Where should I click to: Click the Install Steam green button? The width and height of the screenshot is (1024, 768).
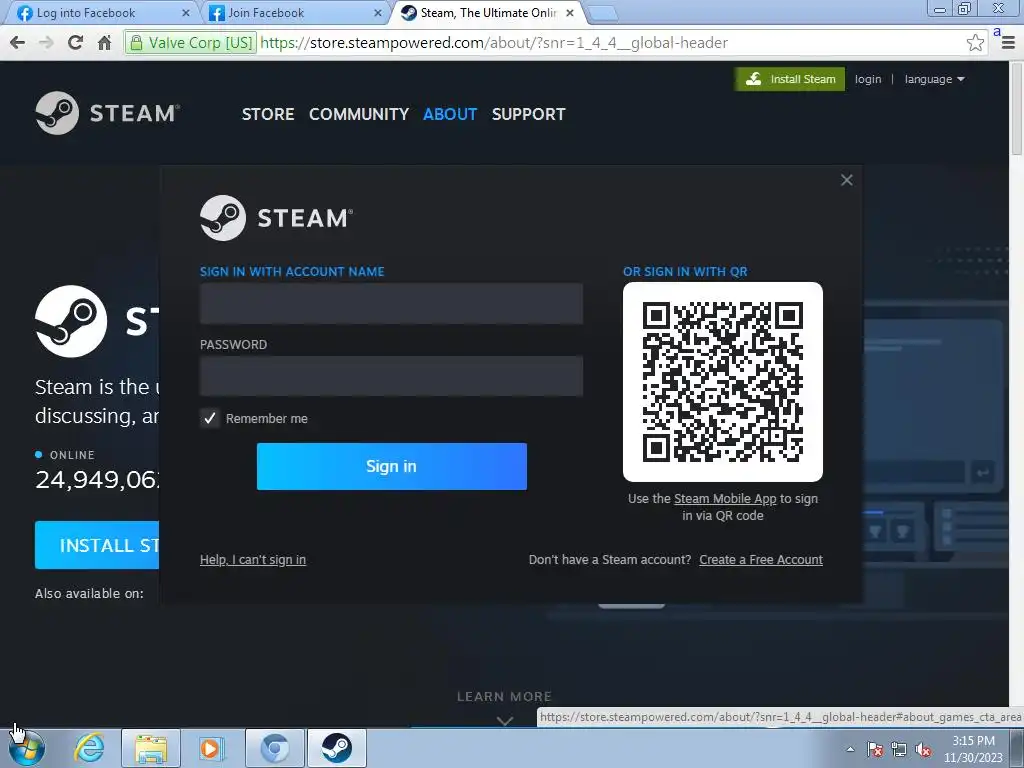(x=790, y=79)
